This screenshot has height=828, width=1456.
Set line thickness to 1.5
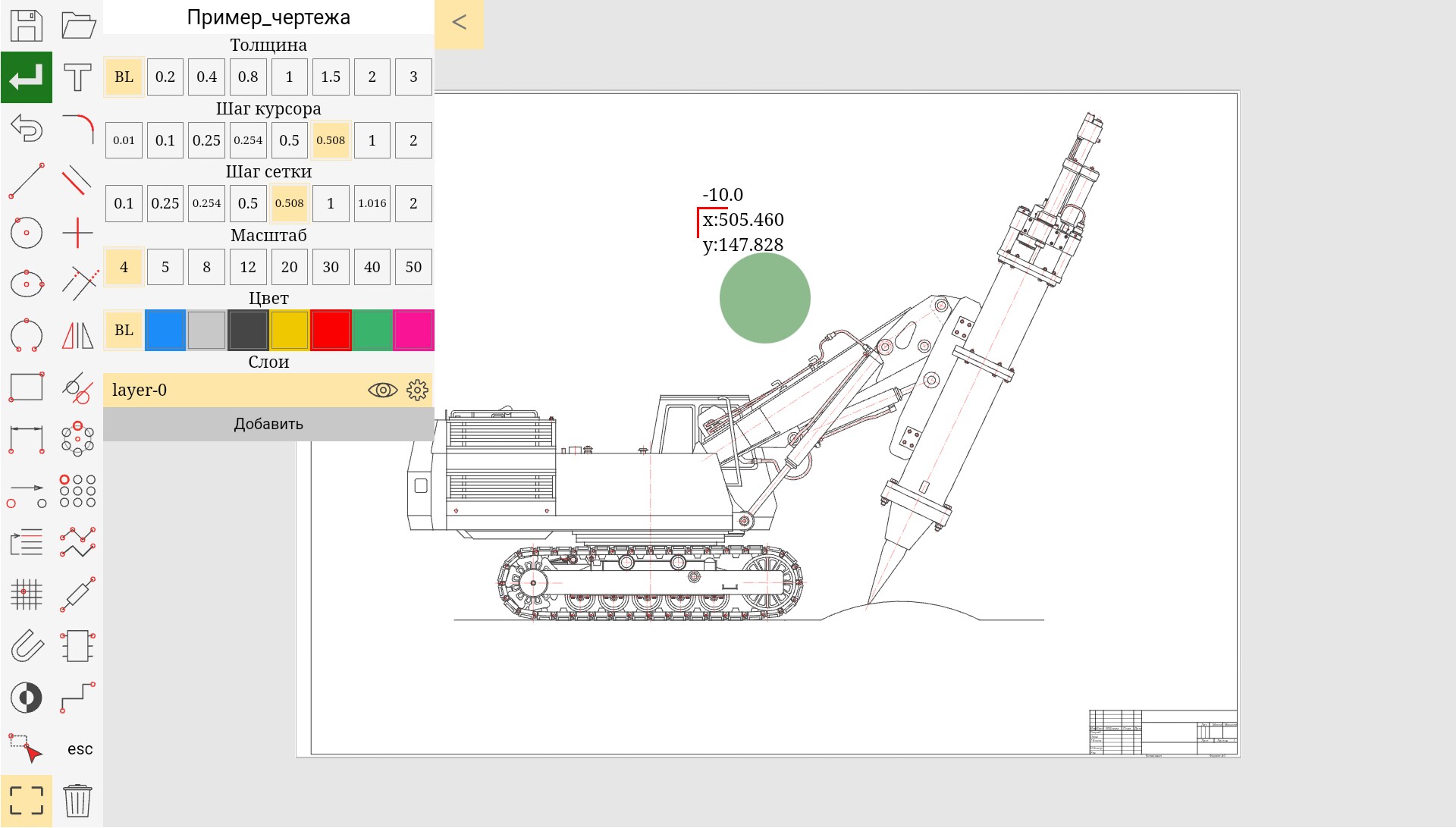pos(331,77)
